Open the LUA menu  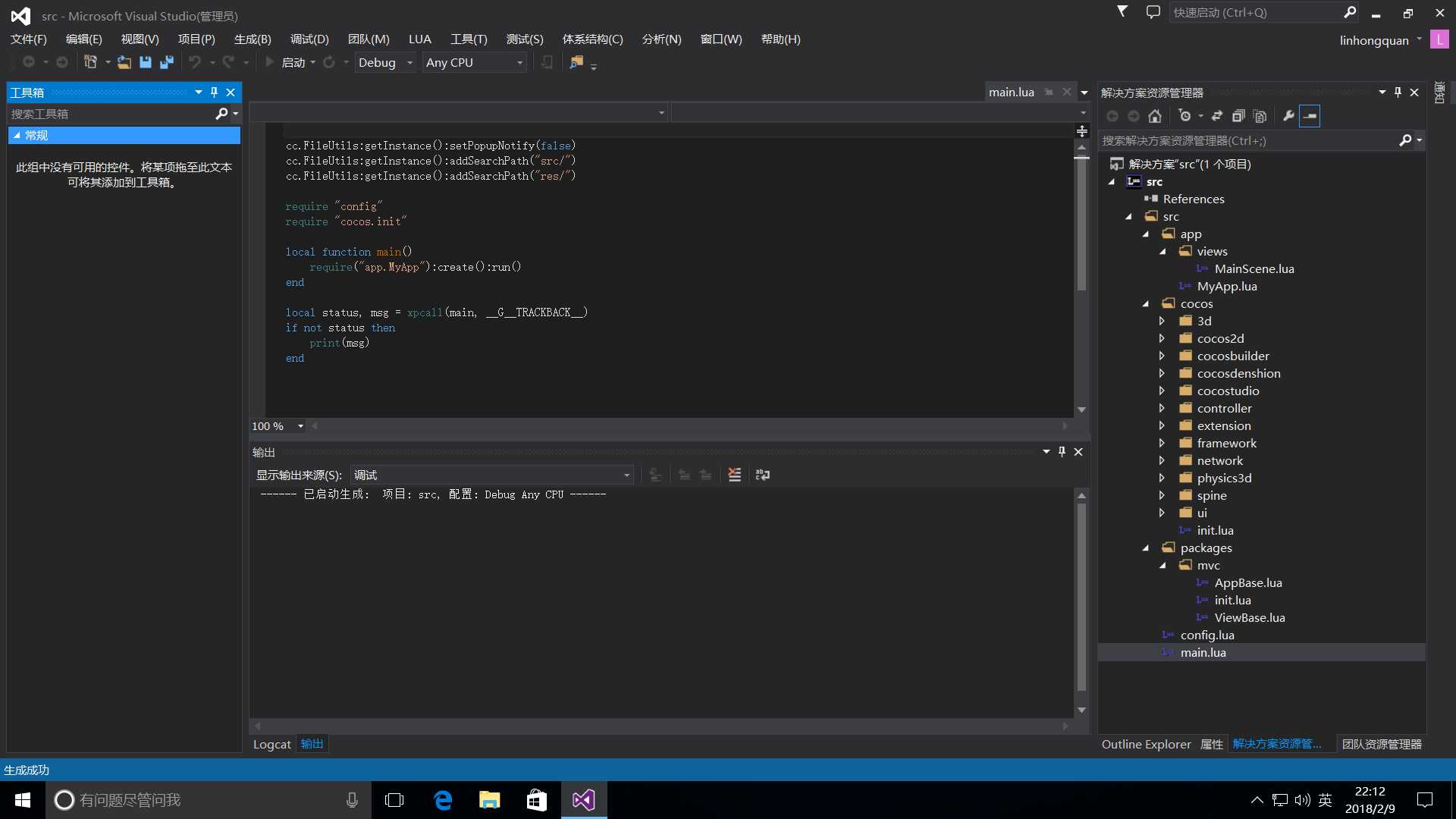(419, 39)
